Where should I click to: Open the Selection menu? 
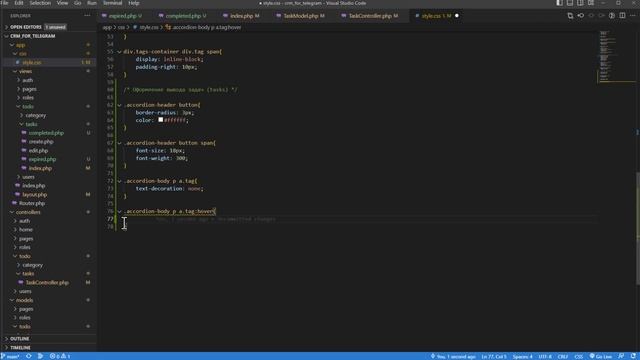pos(40,3)
